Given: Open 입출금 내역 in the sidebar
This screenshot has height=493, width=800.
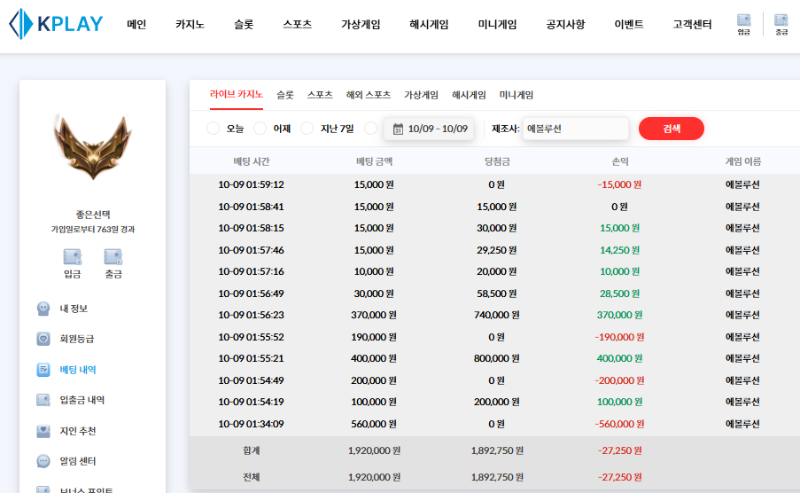Looking at the screenshot, I should coord(82,400).
